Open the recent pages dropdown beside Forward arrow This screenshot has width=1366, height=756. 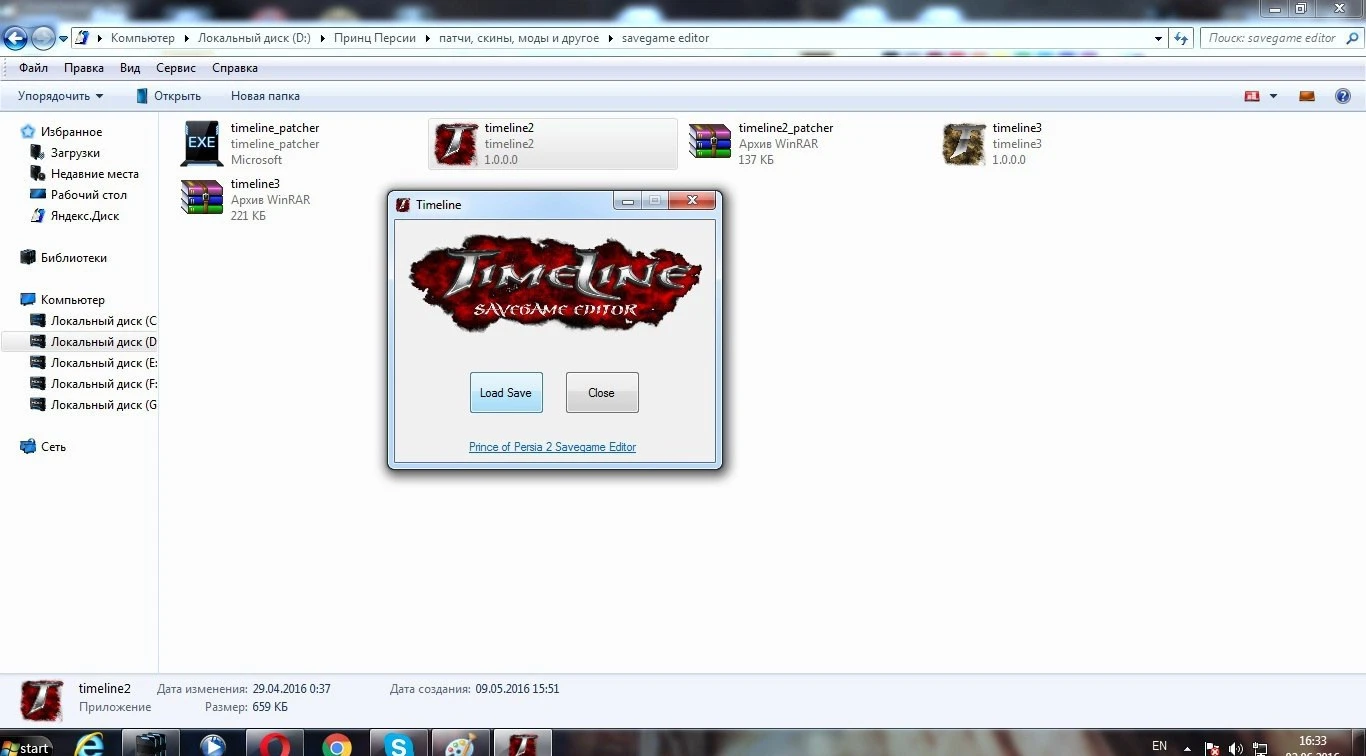click(63, 39)
